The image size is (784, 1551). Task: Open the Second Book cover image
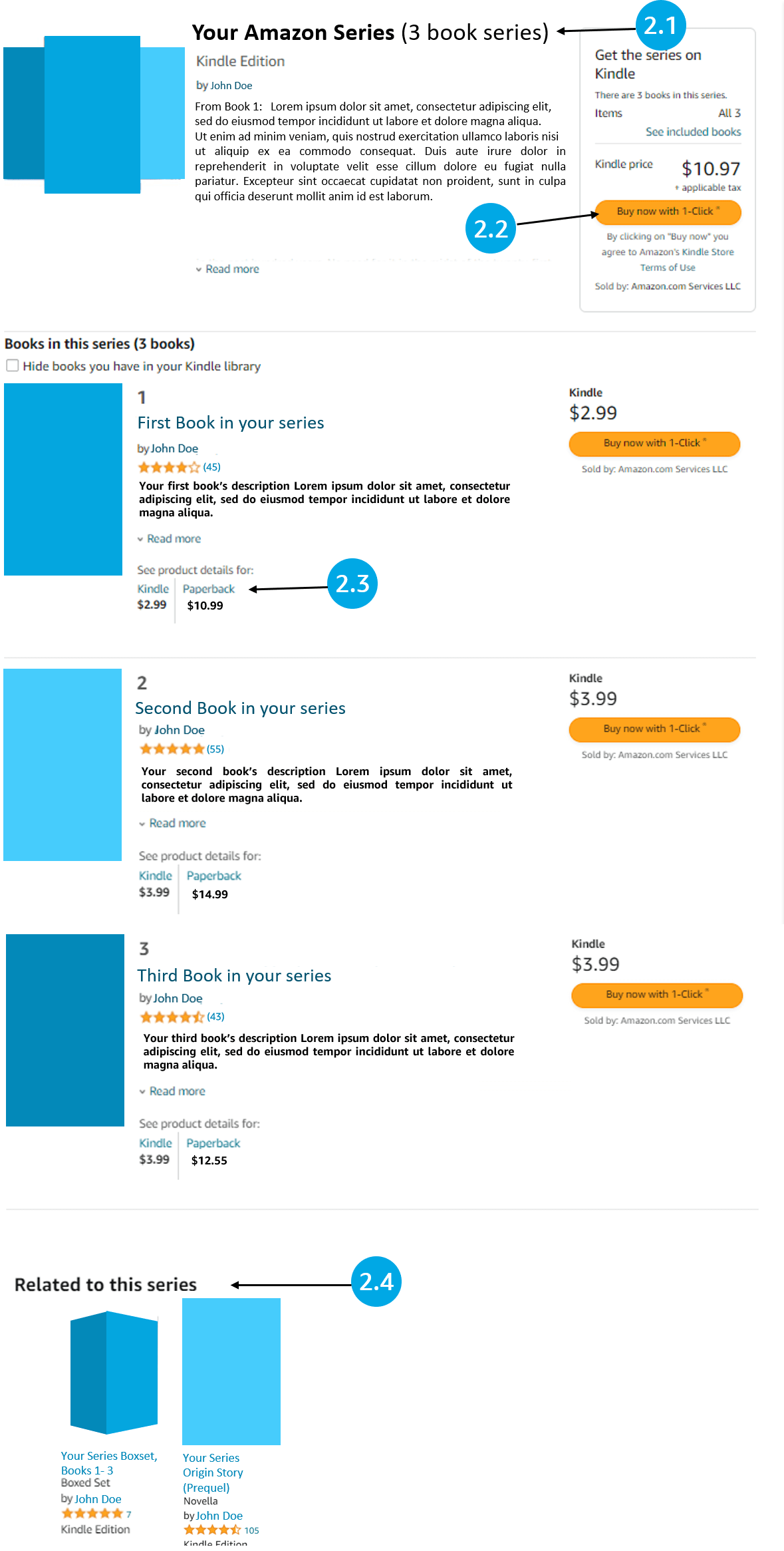[63, 765]
